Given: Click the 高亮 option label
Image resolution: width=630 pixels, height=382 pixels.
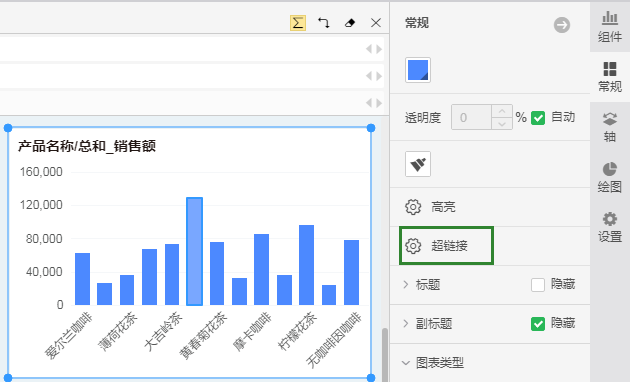Looking at the screenshot, I should pyautogui.click(x=443, y=207).
